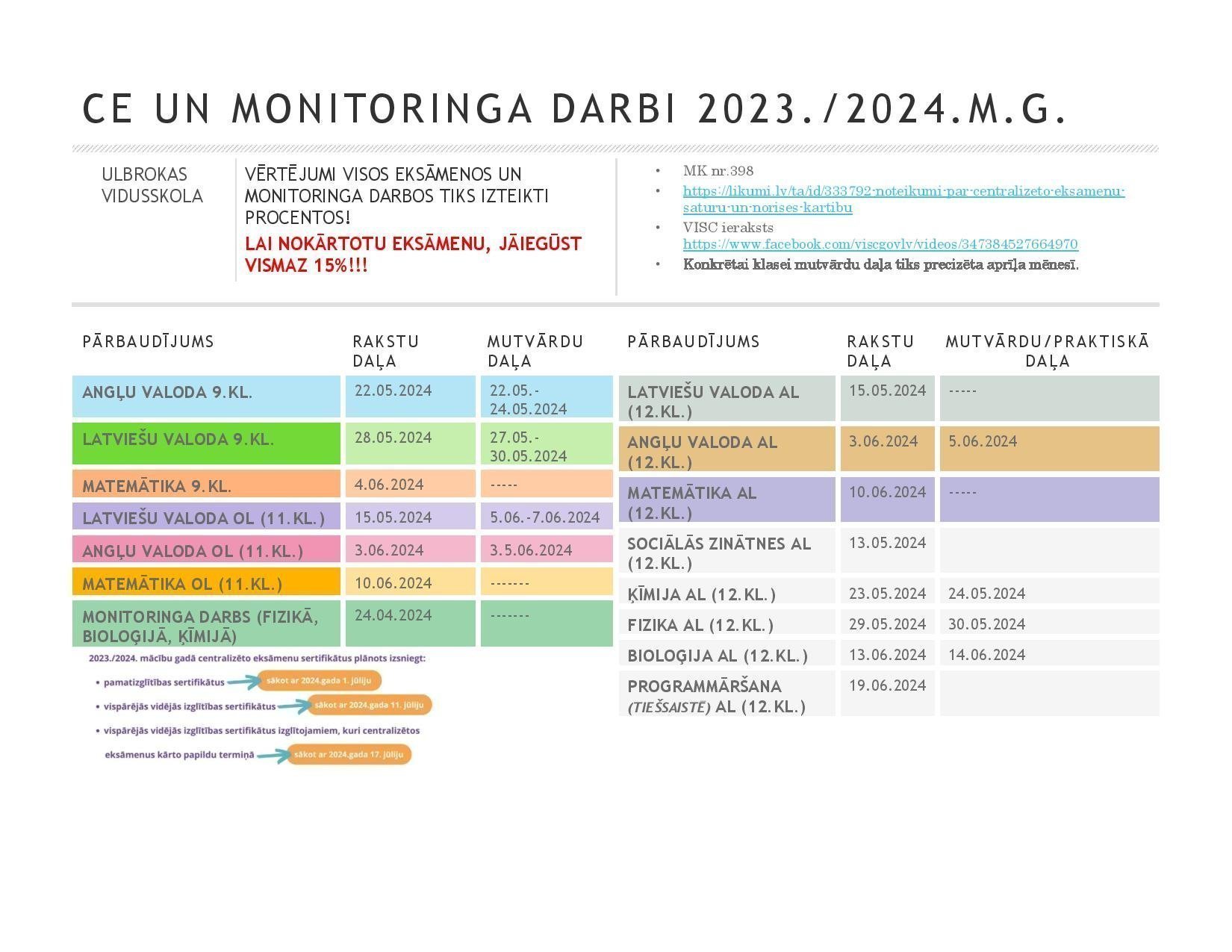Click orange badge 'sākot ar 2024.gada 1. jūliju'
Image resolution: width=1232 pixels, height=952 pixels.
pos(319,680)
